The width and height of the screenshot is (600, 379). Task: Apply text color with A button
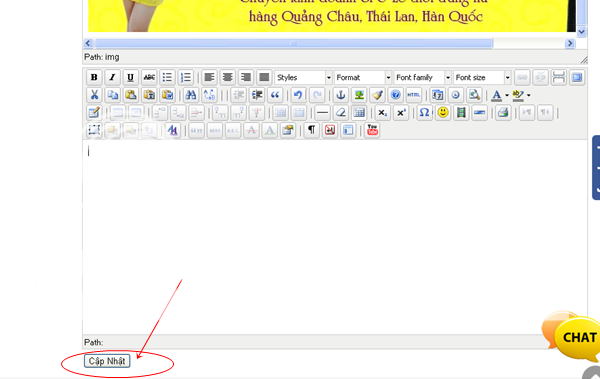497,95
